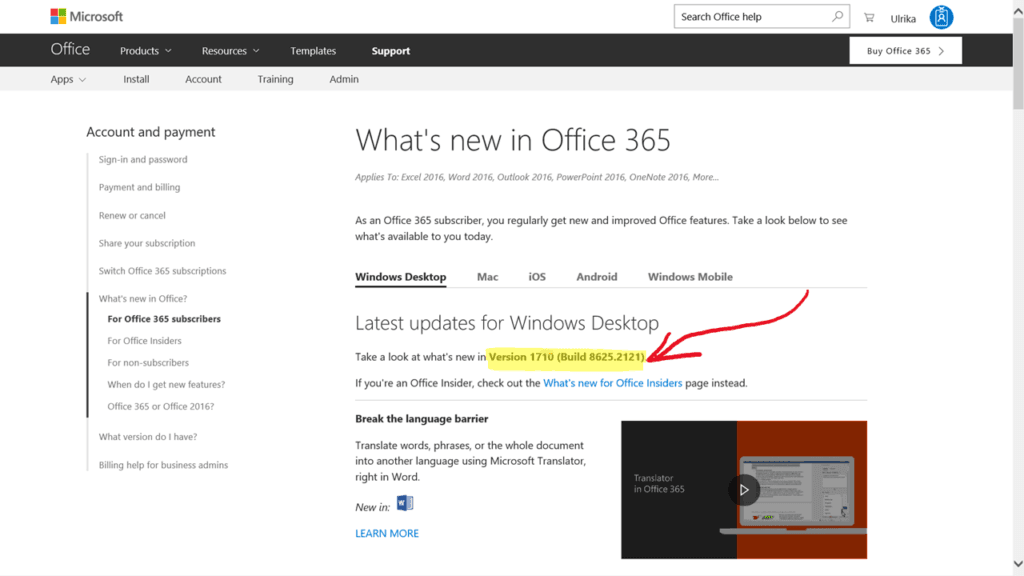The height and width of the screenshot is (576, 1024).
Task: Click the LEARN MORE link
Action: tap(387, 533)
